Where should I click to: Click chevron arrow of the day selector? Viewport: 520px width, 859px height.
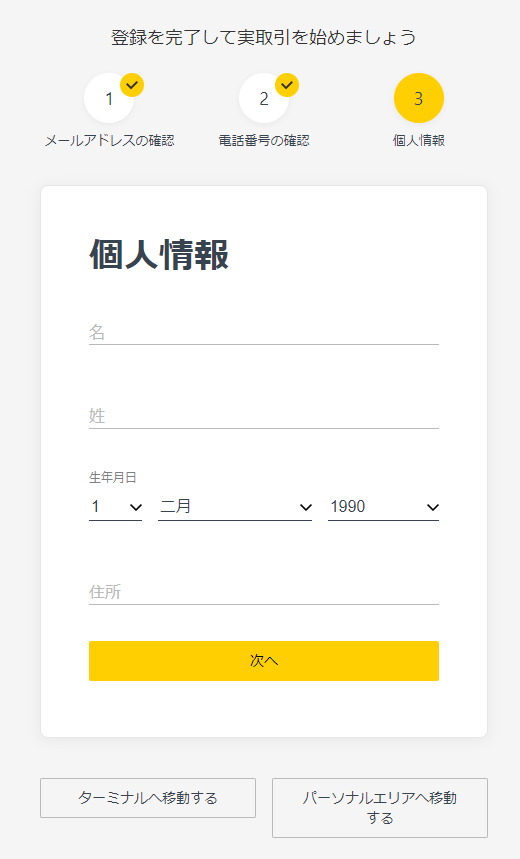[135, 507]
